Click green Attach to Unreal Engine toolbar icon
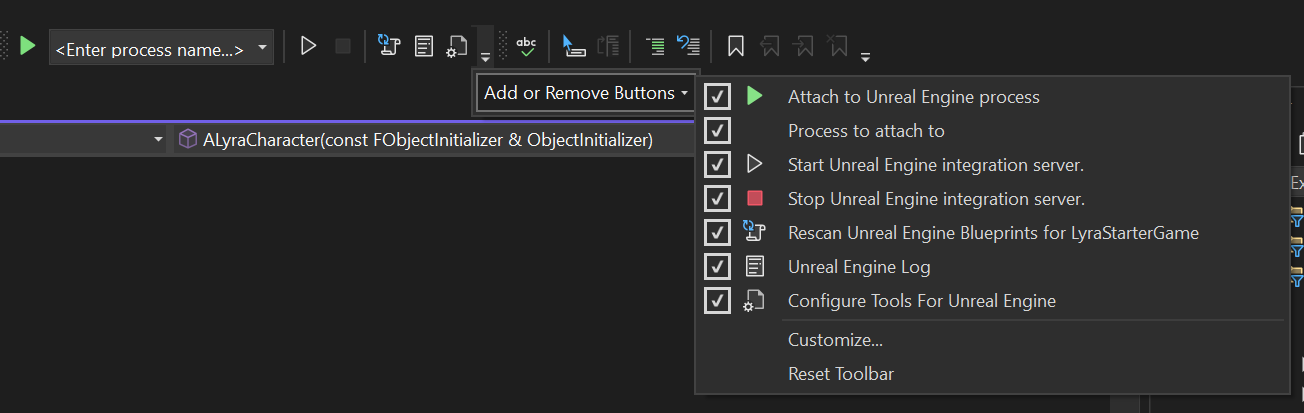 point(28,46)
